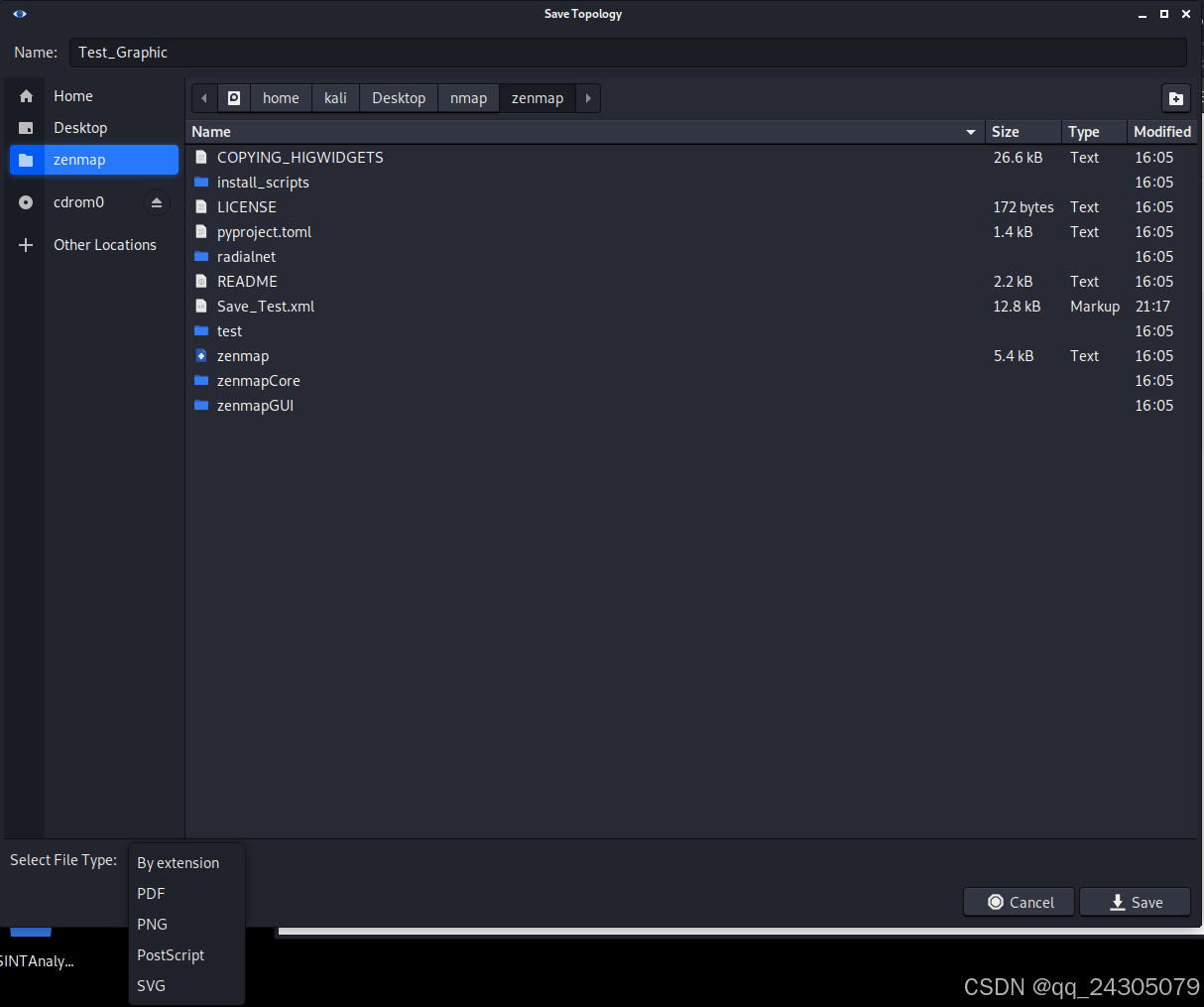This screenshot has height=1007, width=1204.
Task: Click the Save_Test.xml file icon
Action: coord(201,306)
